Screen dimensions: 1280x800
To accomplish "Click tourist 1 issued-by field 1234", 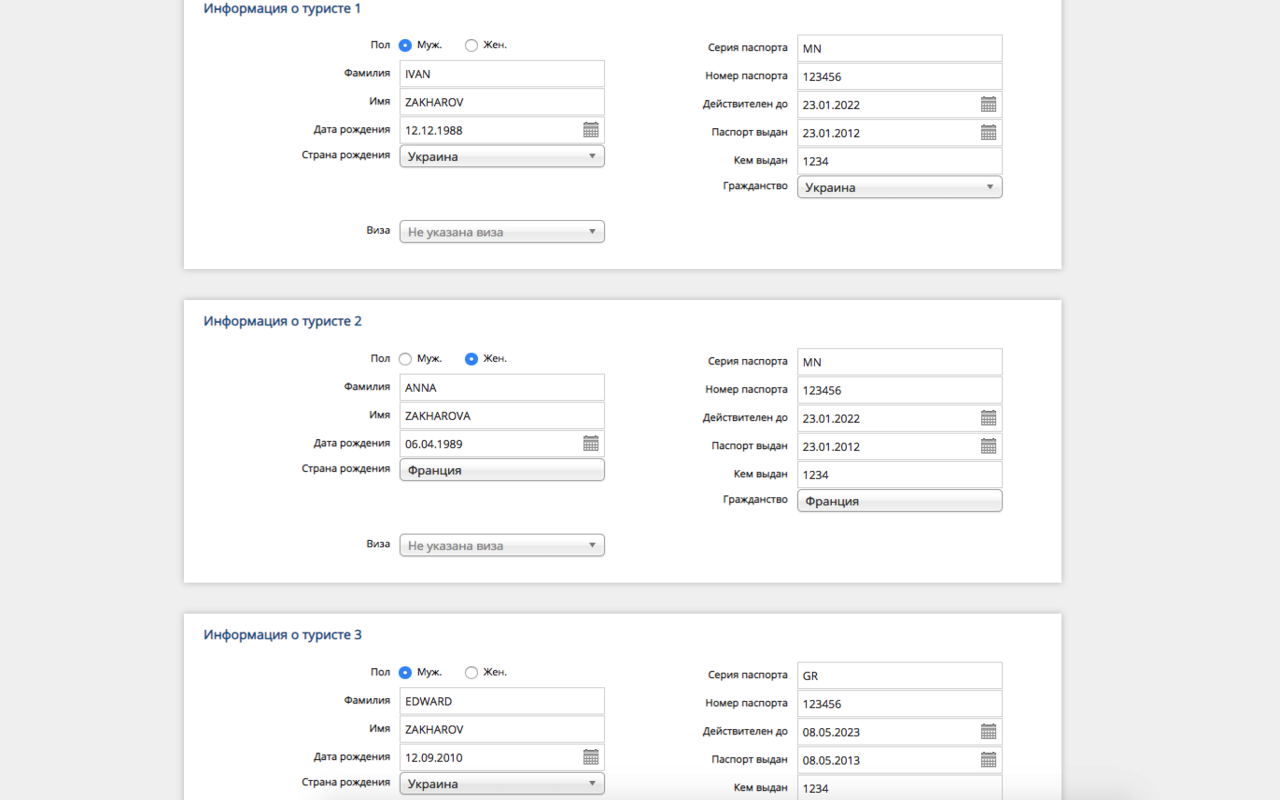I will click(x=900, y=161).
